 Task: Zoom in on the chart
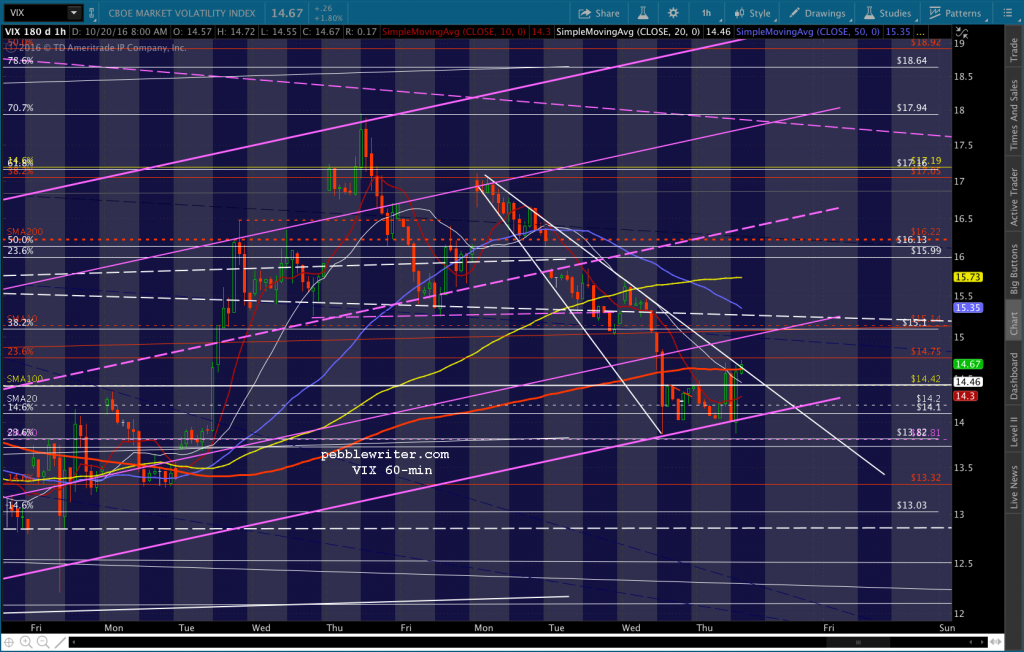[26, 643]
